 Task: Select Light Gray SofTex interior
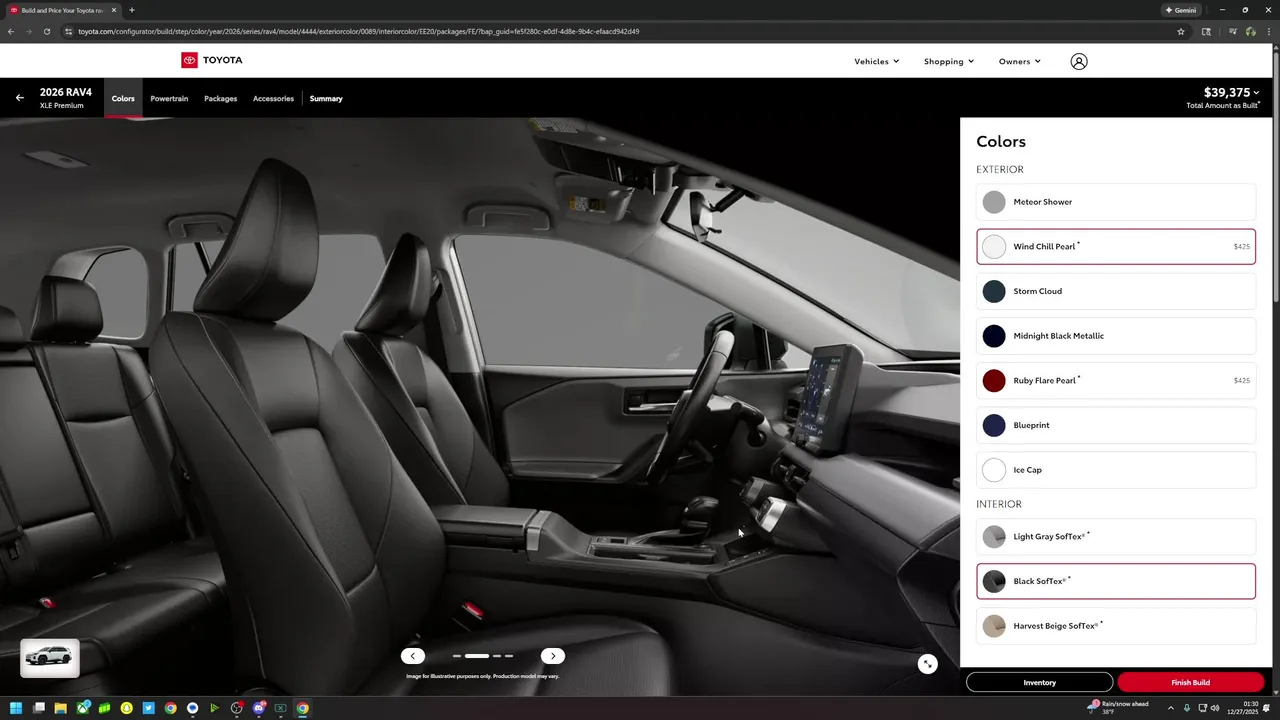coord(1116,536)
